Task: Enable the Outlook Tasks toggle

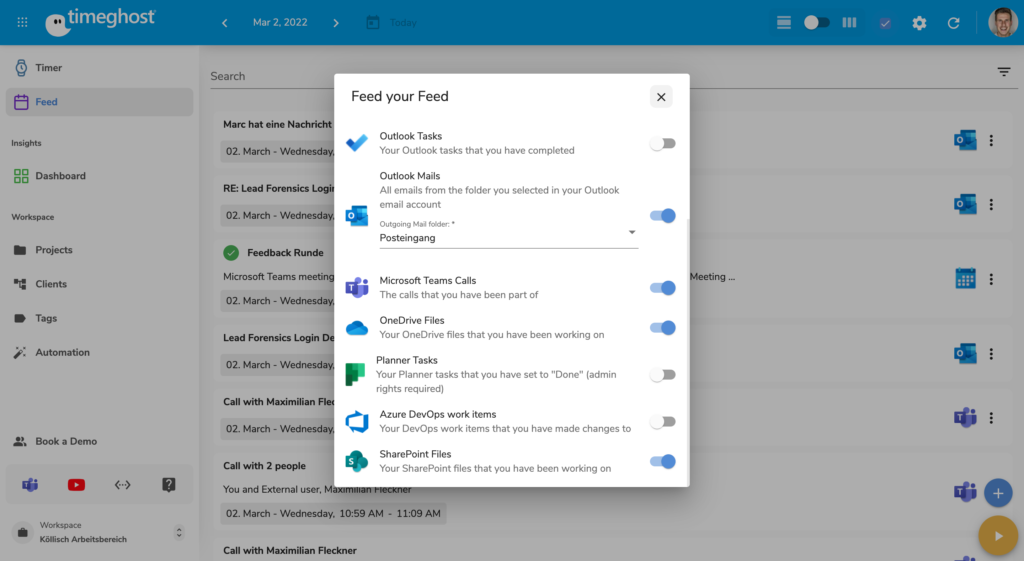Action: pos(662,143)
